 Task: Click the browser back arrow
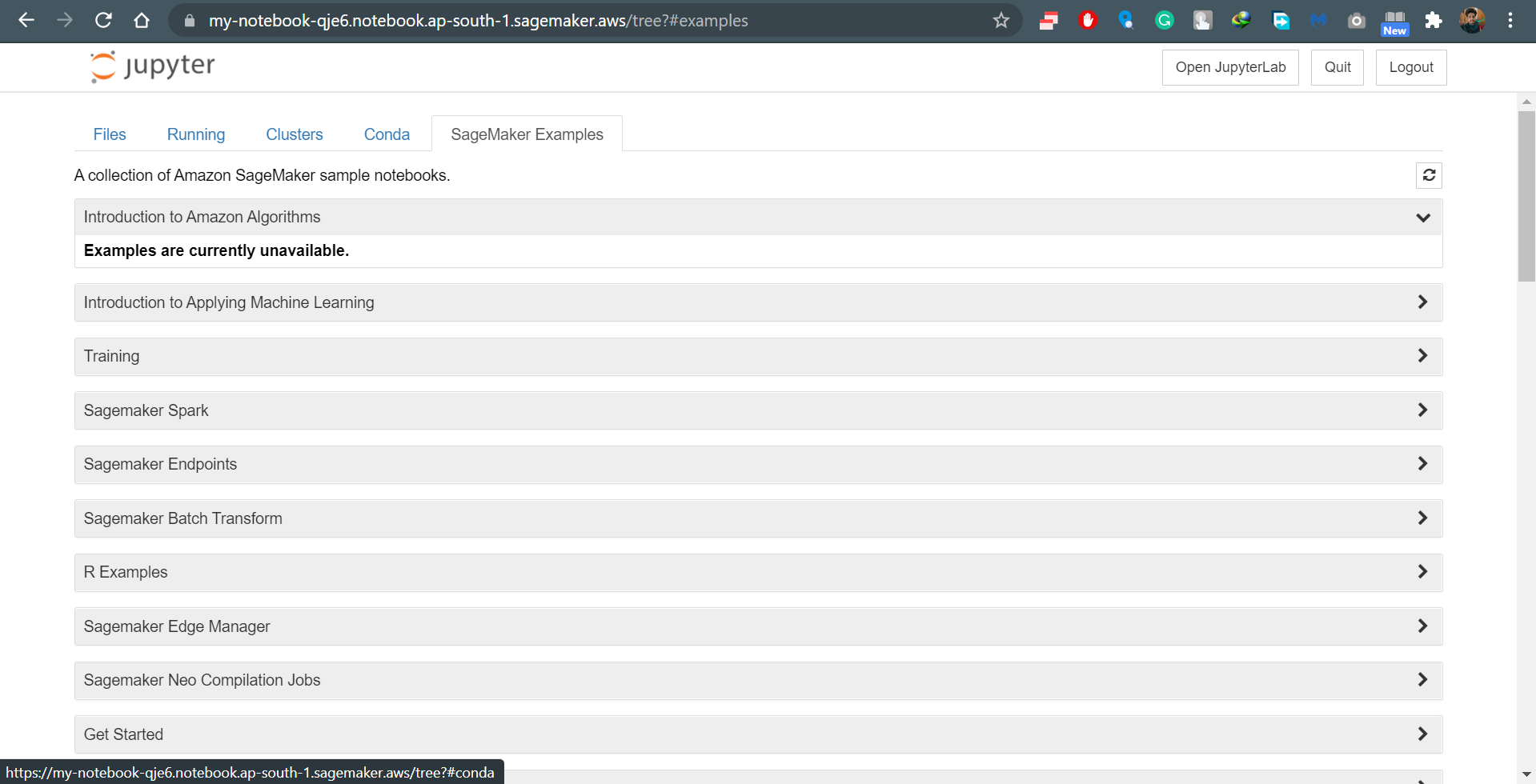pos(26,20)
